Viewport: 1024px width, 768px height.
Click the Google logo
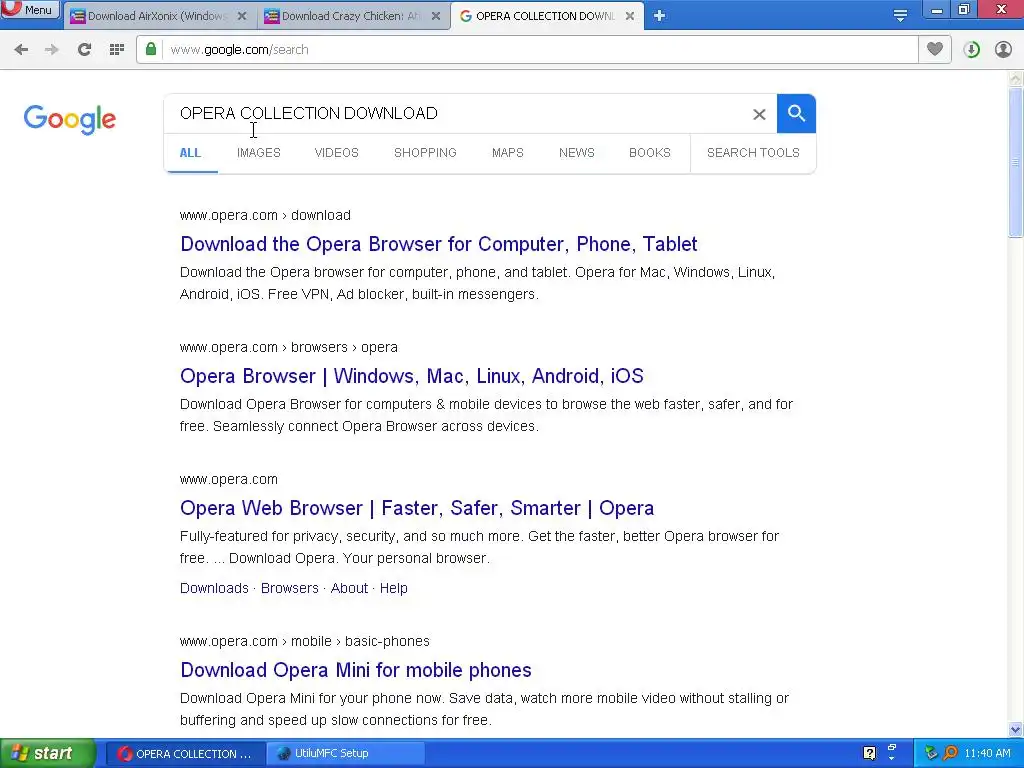pos(70,119)
